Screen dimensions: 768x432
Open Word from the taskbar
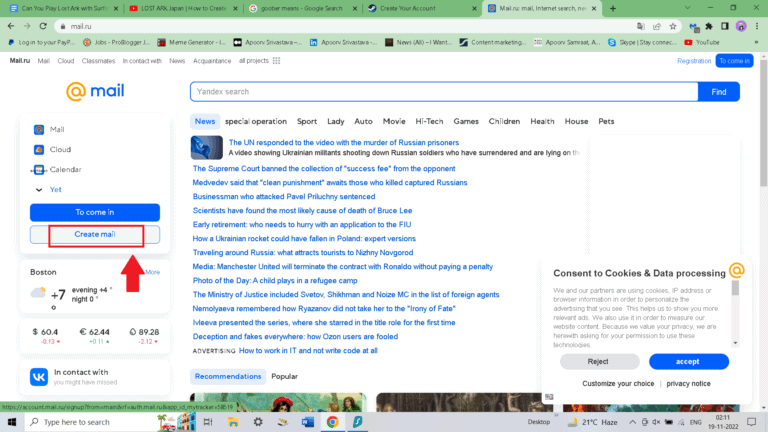pos(308,422)
